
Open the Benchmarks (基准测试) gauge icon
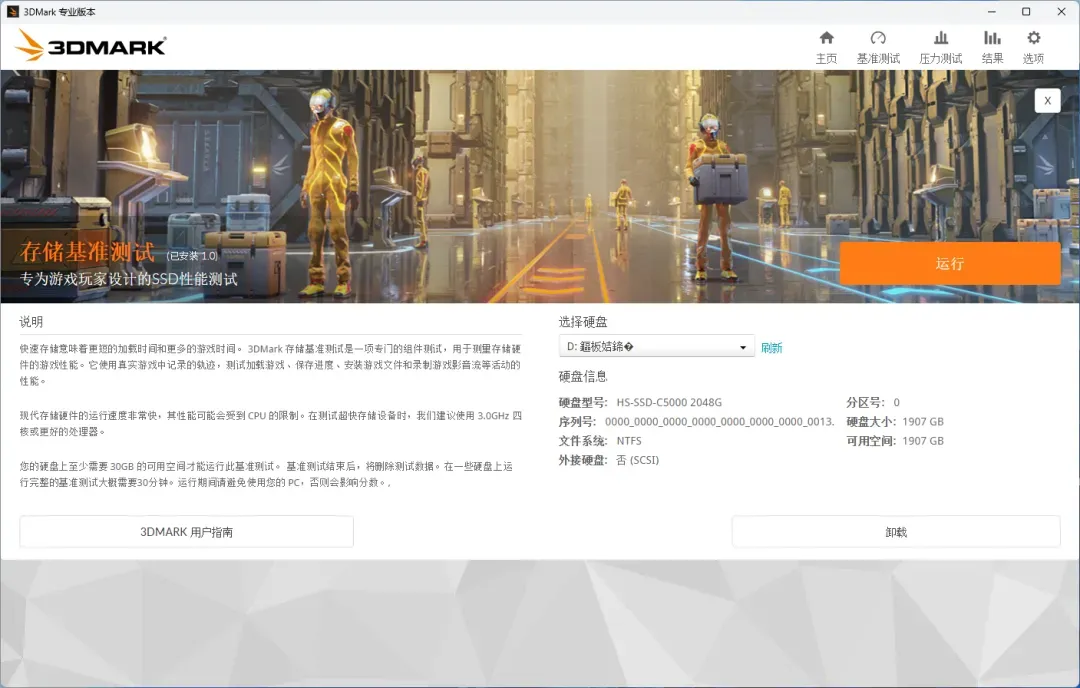pos(878,38)
